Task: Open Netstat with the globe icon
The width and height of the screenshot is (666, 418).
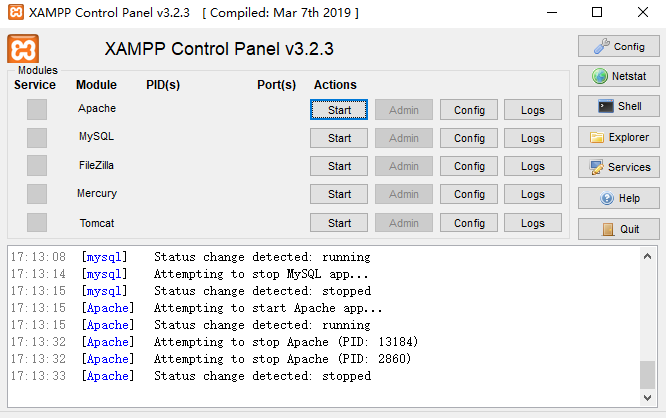Action: pyautogui.click(x=618, y=76)
